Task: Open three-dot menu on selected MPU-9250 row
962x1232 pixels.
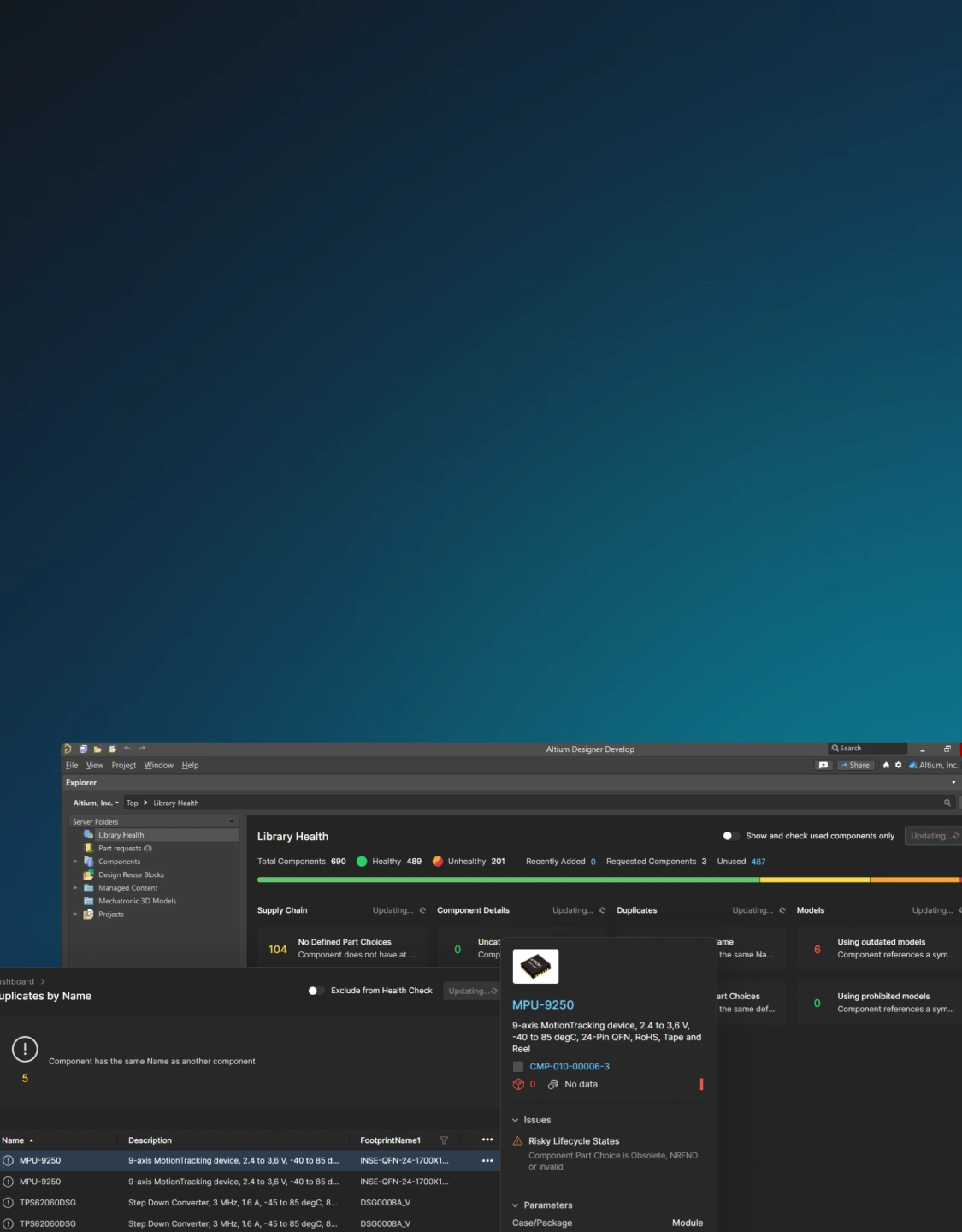Action: [x=487, y=1161]
